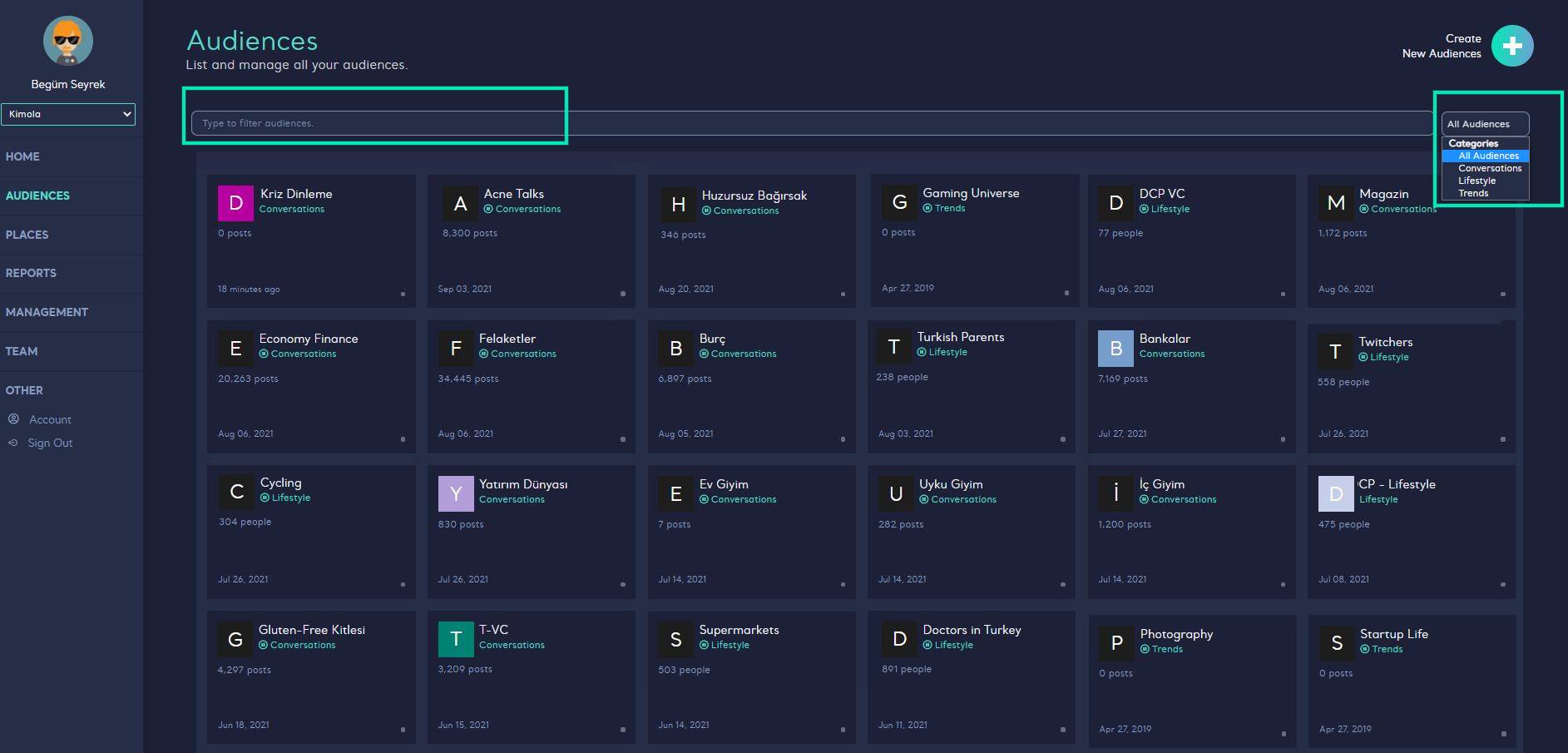
Task: Click the G icon of Gaming Universe
Action: 899,202
